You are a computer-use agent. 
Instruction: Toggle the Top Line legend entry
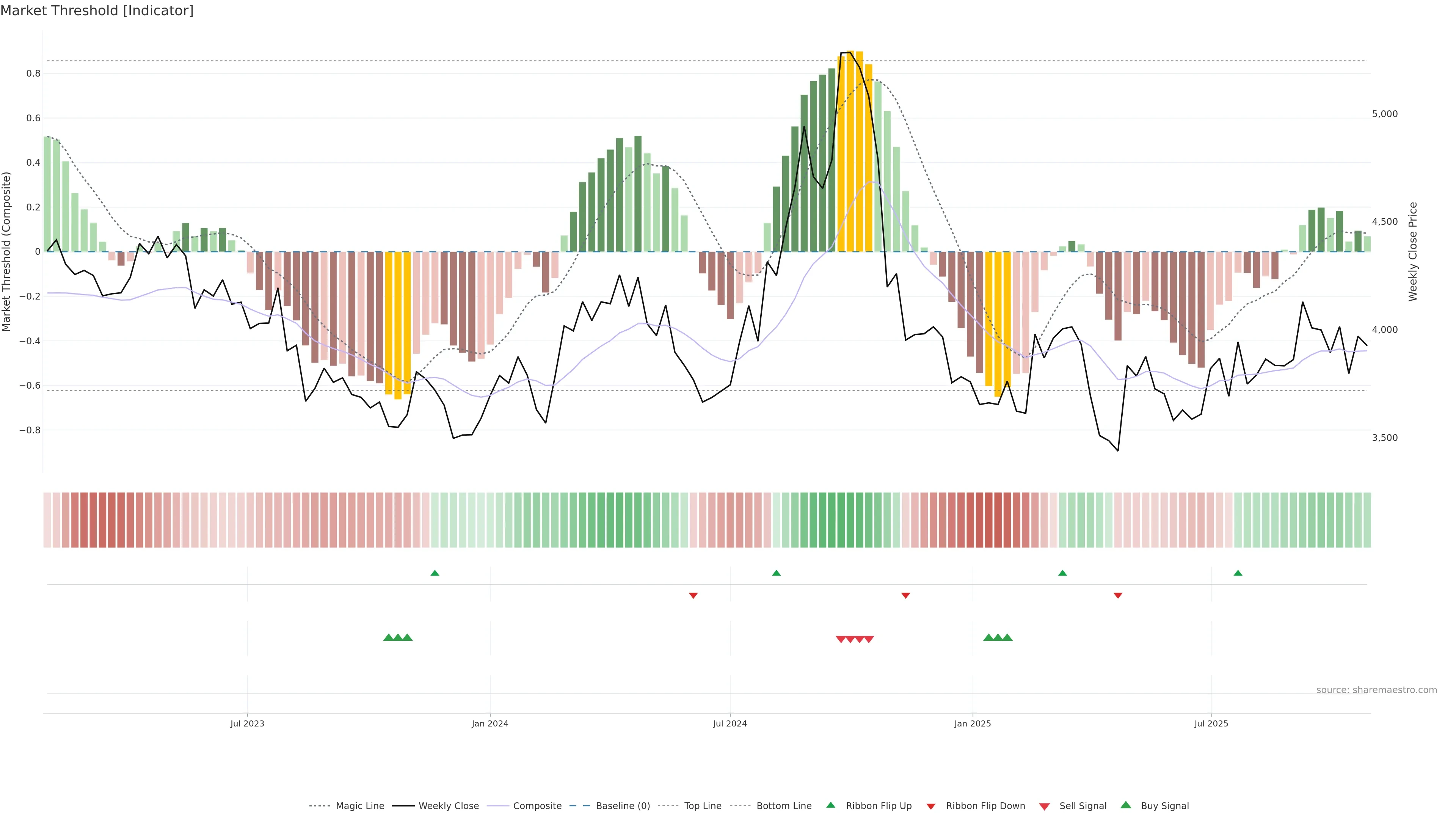click(703, 806)
